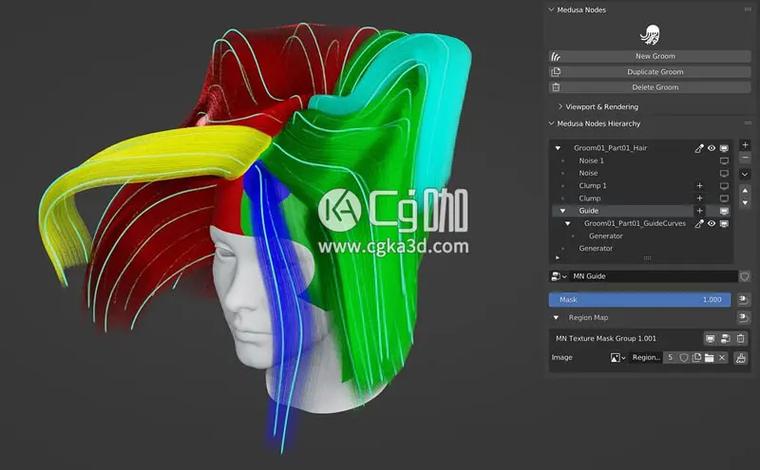The width and height of the screenshot is (760, 470).
Task: Click the MN Guide name field
Action: click(653, 276)
